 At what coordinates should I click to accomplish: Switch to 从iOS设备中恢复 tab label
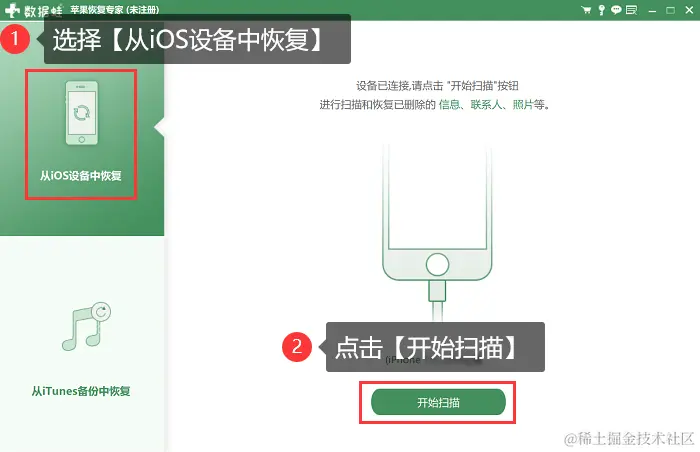(81, 176)
